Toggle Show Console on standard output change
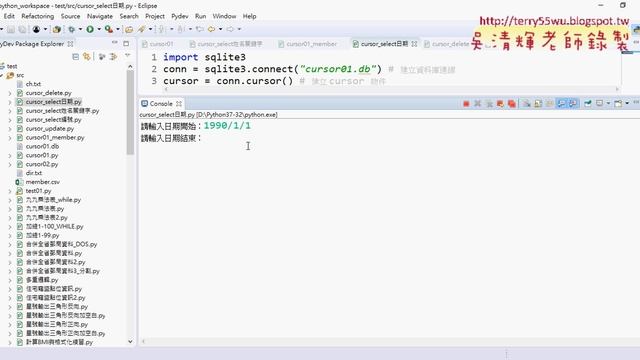Image resolution: width=640 pixels, height=360 pixels. pos(562,104)
